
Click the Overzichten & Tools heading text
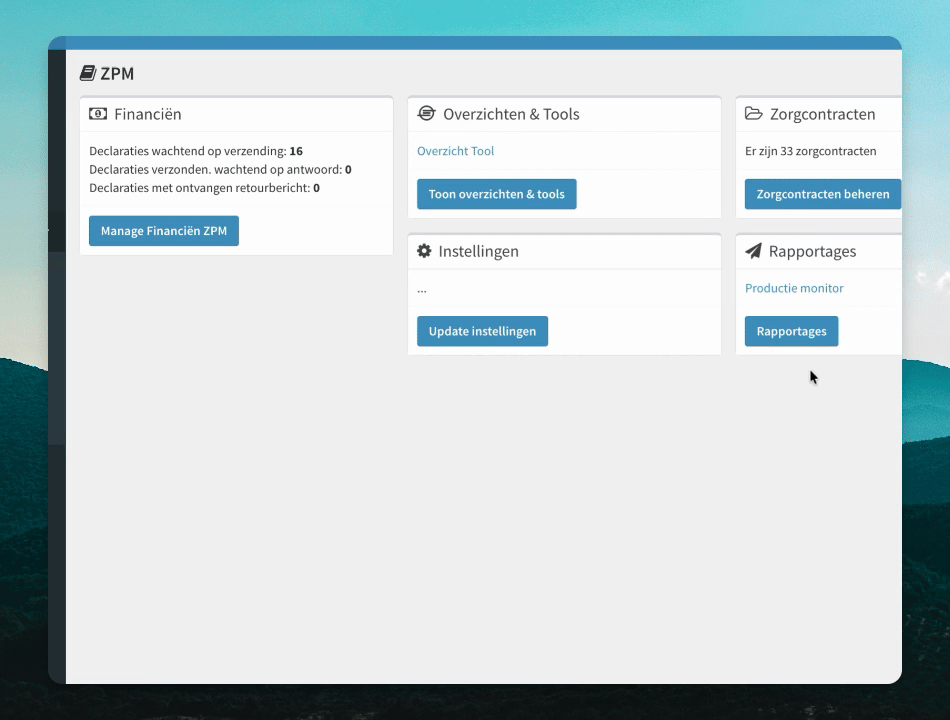tap(511, 114)
